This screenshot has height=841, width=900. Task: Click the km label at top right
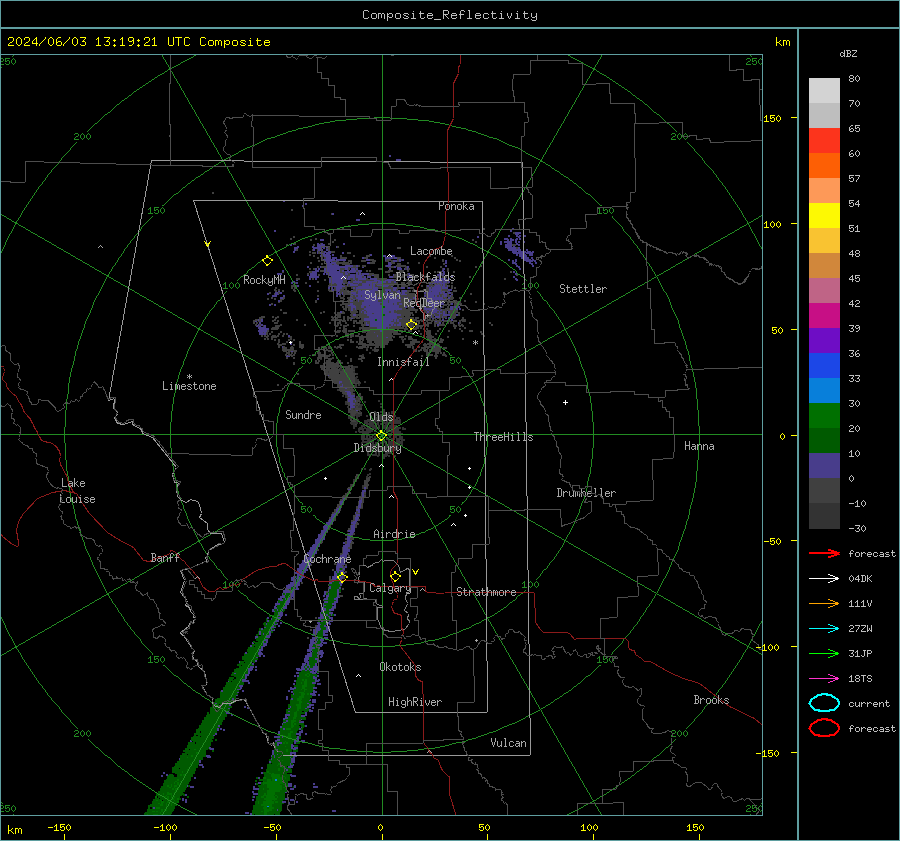(782, 42)
